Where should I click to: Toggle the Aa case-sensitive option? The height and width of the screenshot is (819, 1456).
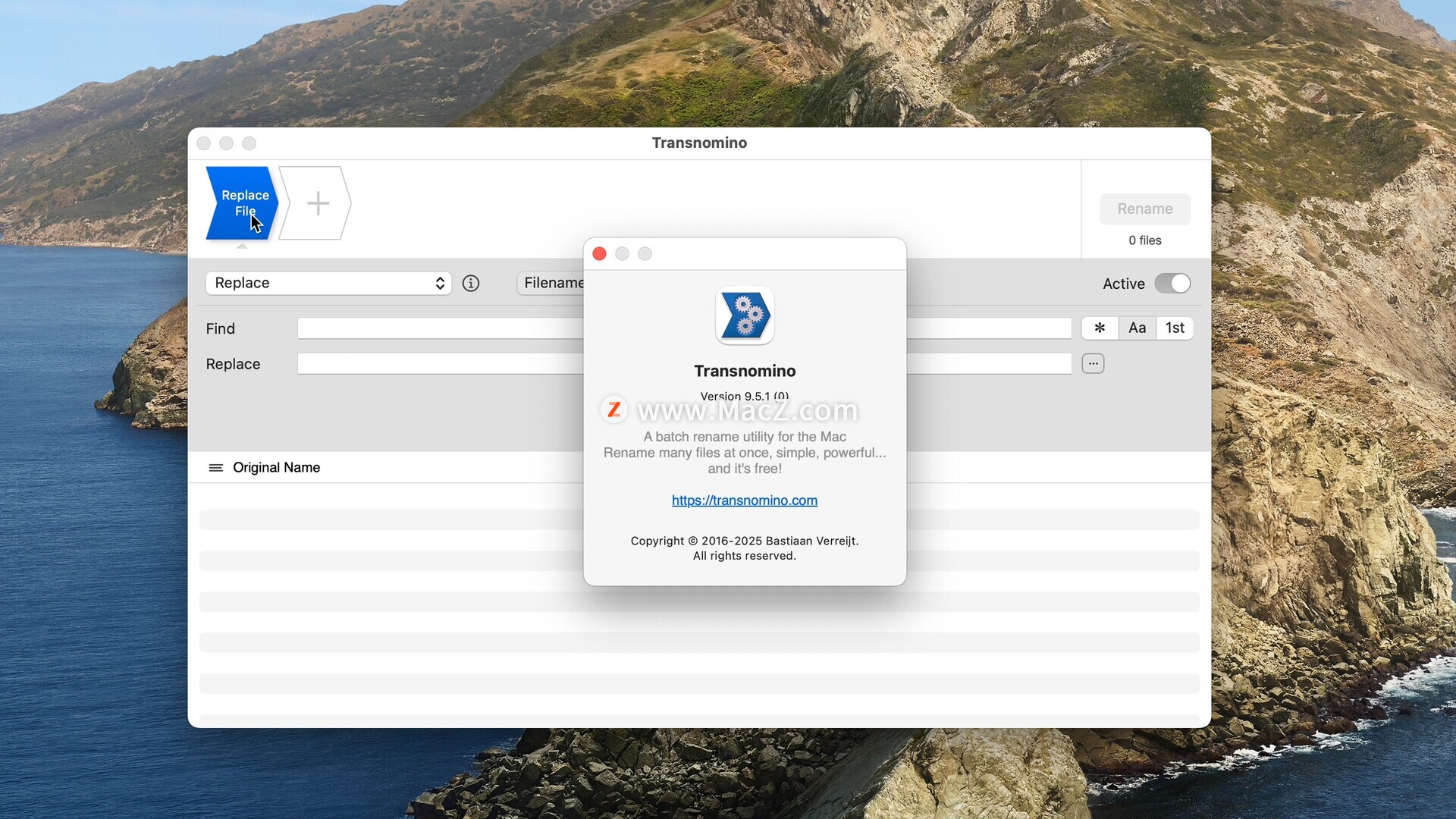(x=1136, y=328)
